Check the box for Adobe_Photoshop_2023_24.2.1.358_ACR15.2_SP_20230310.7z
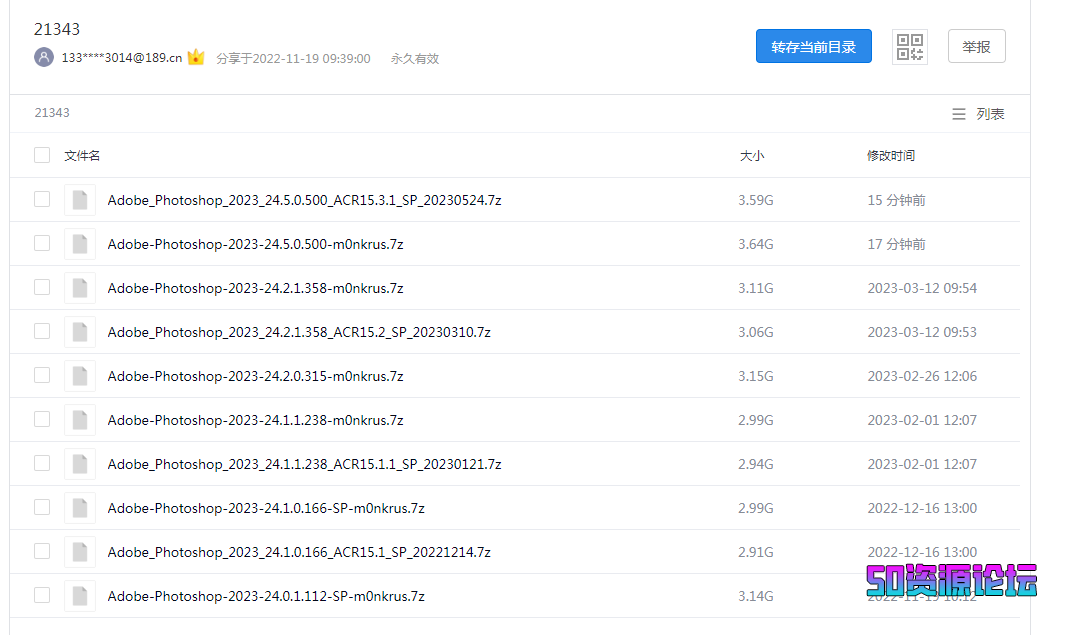 pyautogui.click(x=42, y=331)
